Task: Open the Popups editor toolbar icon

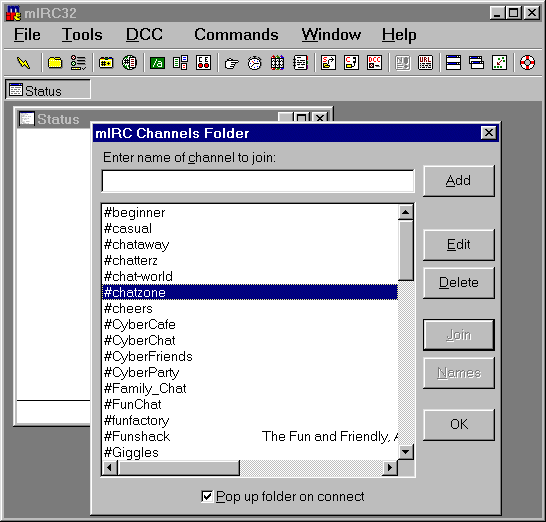Action: point(180,63)
